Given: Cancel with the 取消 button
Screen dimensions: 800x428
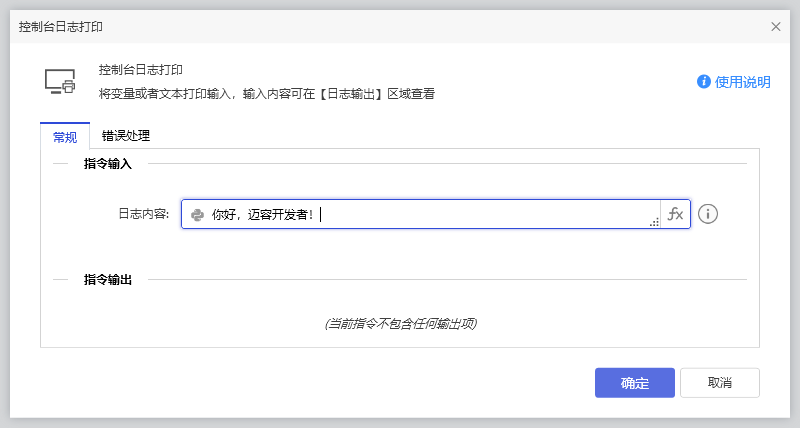Looking at the screenshot, I should click(719, 383).
